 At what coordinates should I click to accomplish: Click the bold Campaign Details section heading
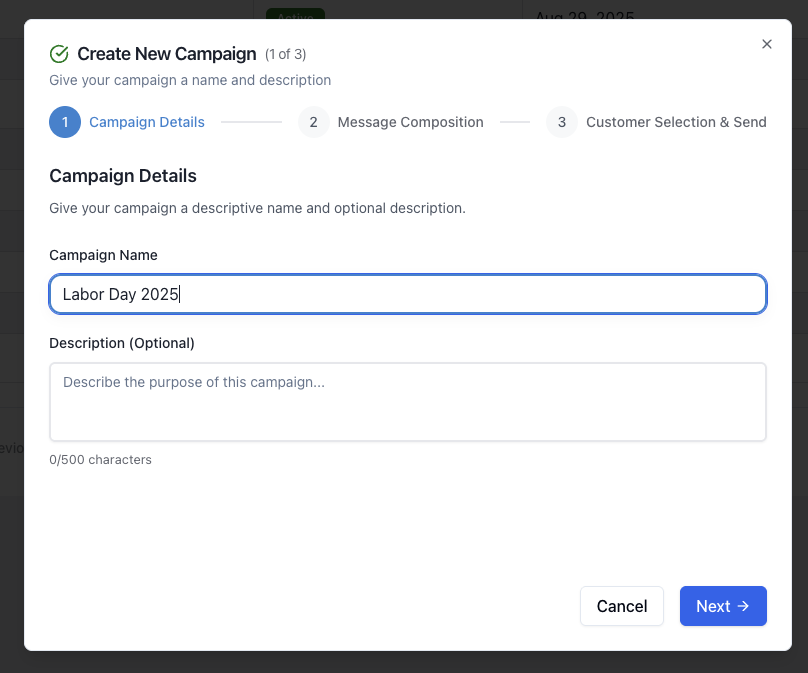[x=123, y=176]
